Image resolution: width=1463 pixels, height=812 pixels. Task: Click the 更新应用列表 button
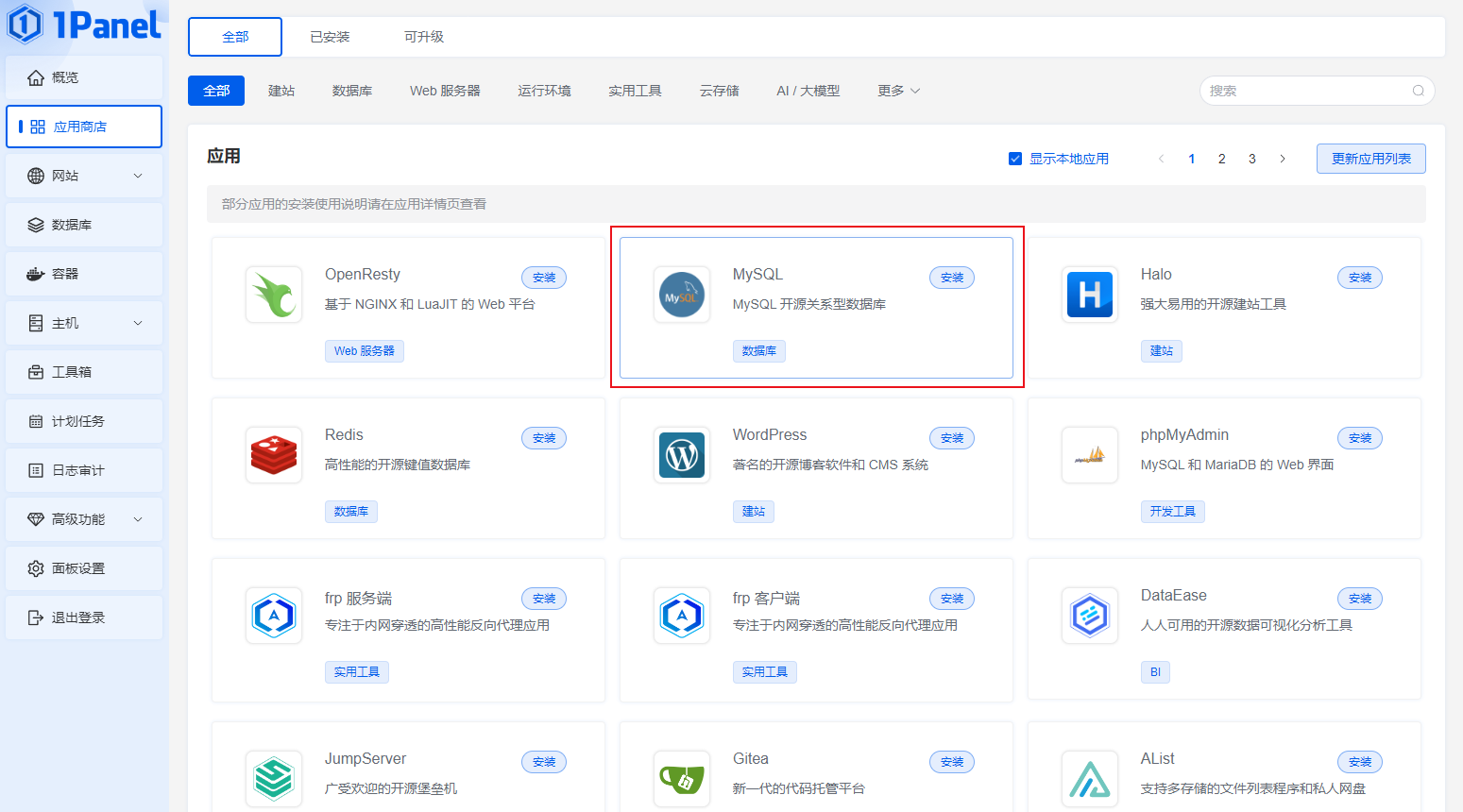(x=1370, y=159)
